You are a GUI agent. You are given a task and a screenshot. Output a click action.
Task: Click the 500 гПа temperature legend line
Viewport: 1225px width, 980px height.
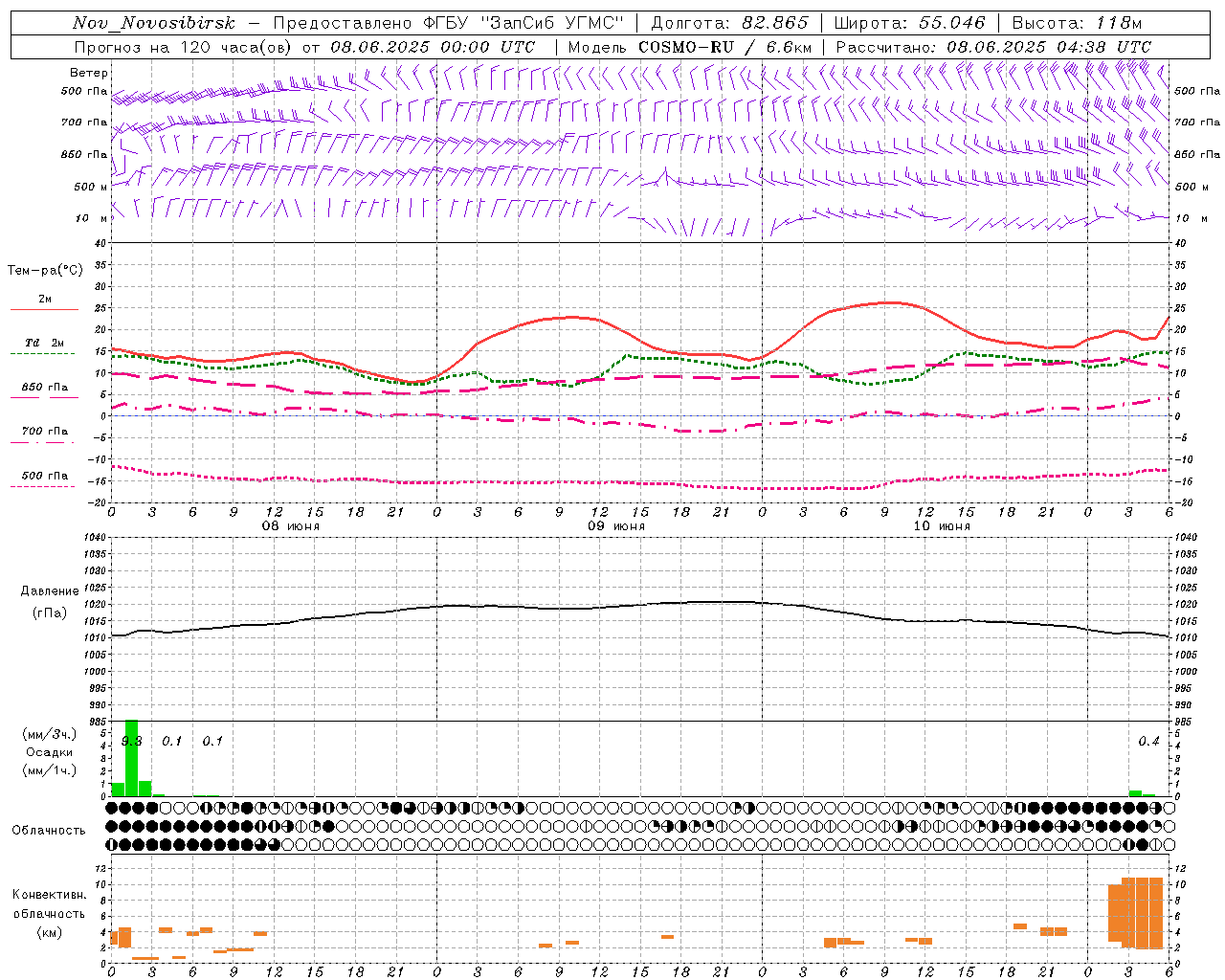pos(45,486)
